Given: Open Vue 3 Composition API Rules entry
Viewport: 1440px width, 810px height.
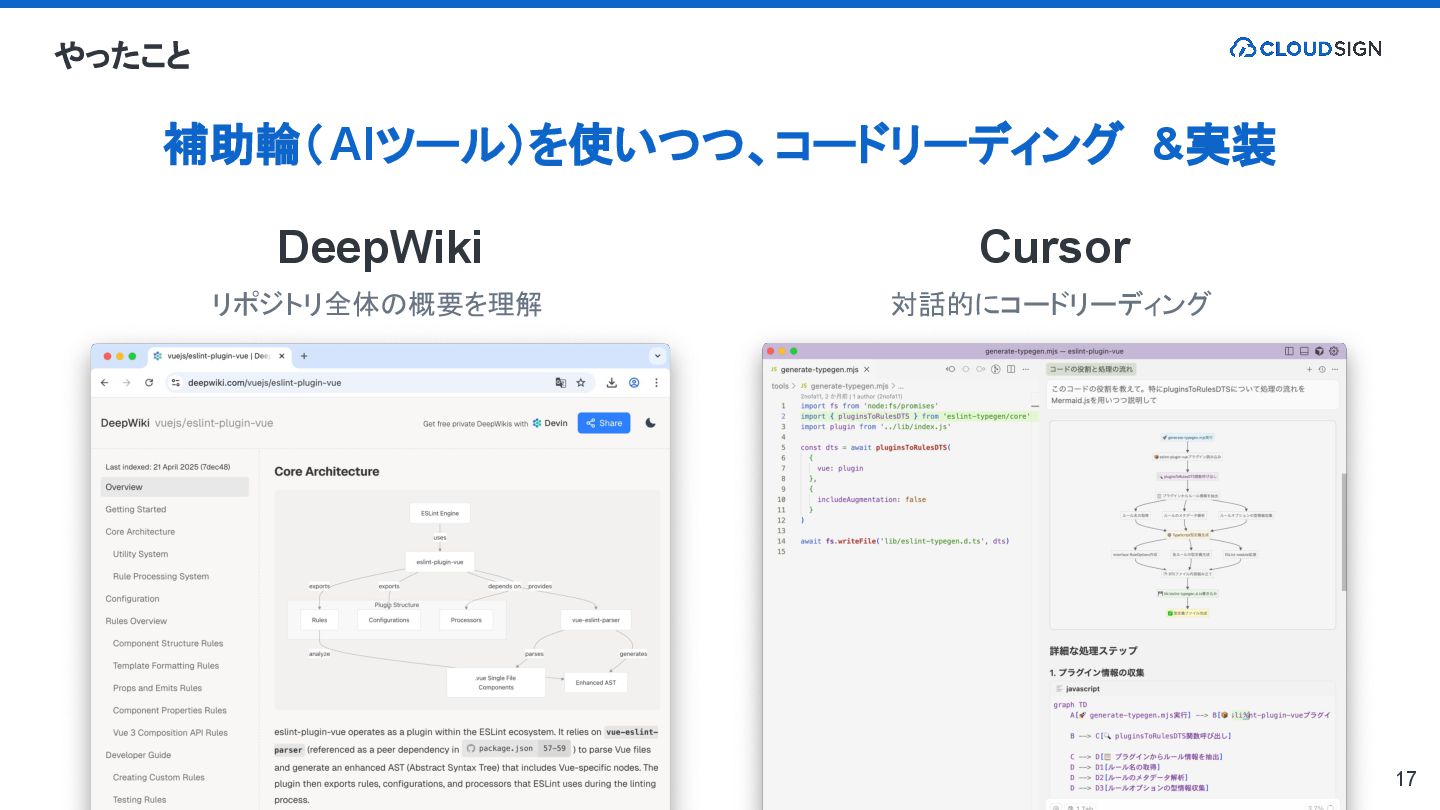Looking at the screenshot, I should point(170,733).
